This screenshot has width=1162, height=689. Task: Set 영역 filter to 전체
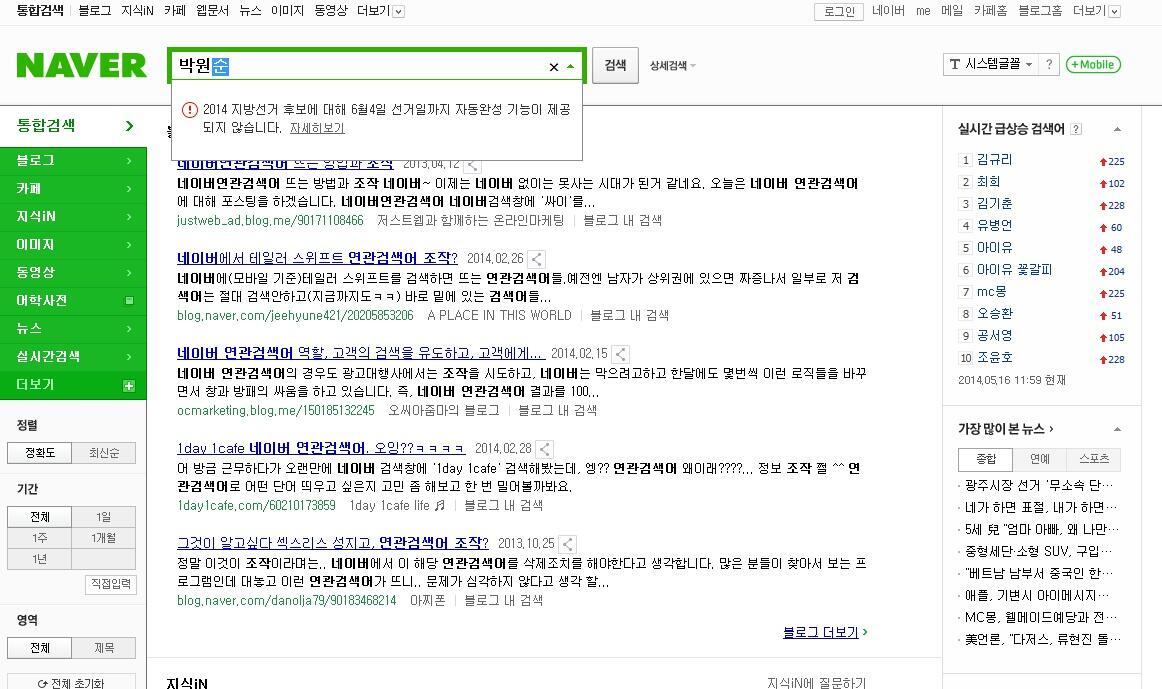(x=39, y=648)
